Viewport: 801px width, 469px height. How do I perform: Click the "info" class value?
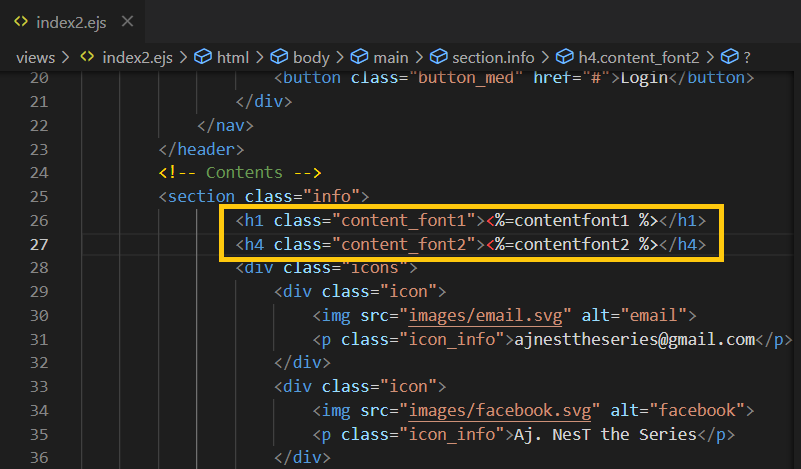pyautogui.click(x=332, y=197)
